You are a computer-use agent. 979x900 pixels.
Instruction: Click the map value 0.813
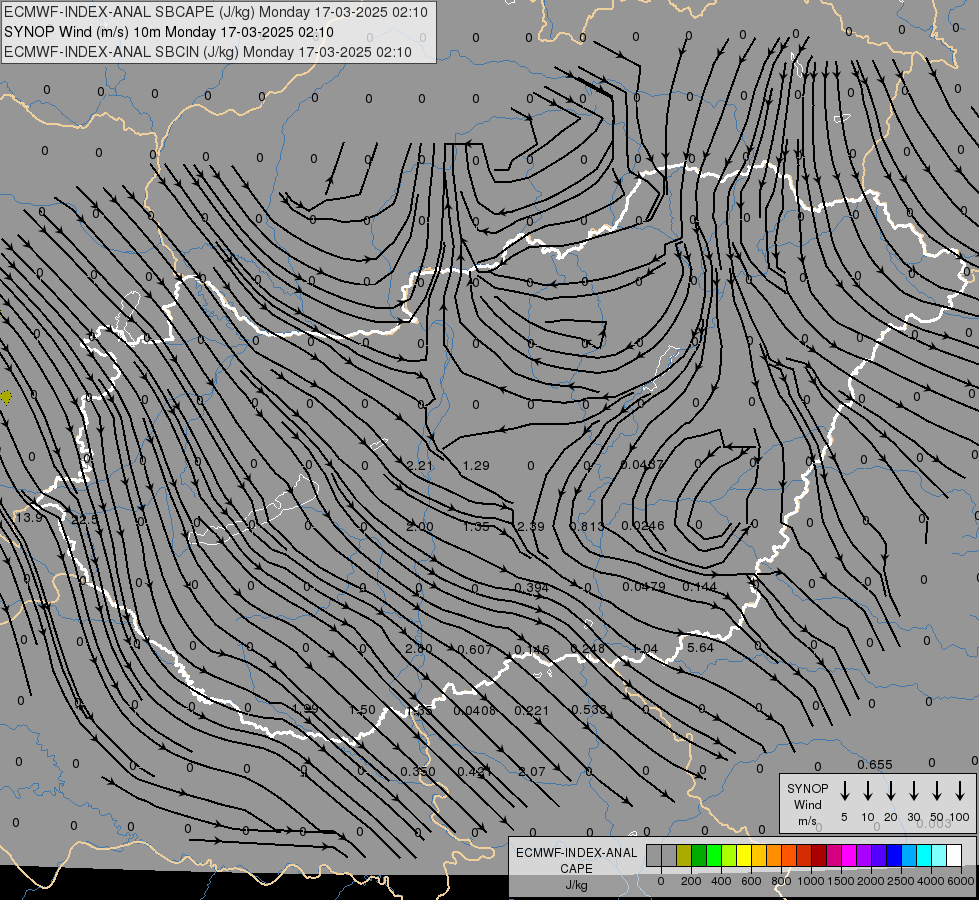tap(587, 527)
